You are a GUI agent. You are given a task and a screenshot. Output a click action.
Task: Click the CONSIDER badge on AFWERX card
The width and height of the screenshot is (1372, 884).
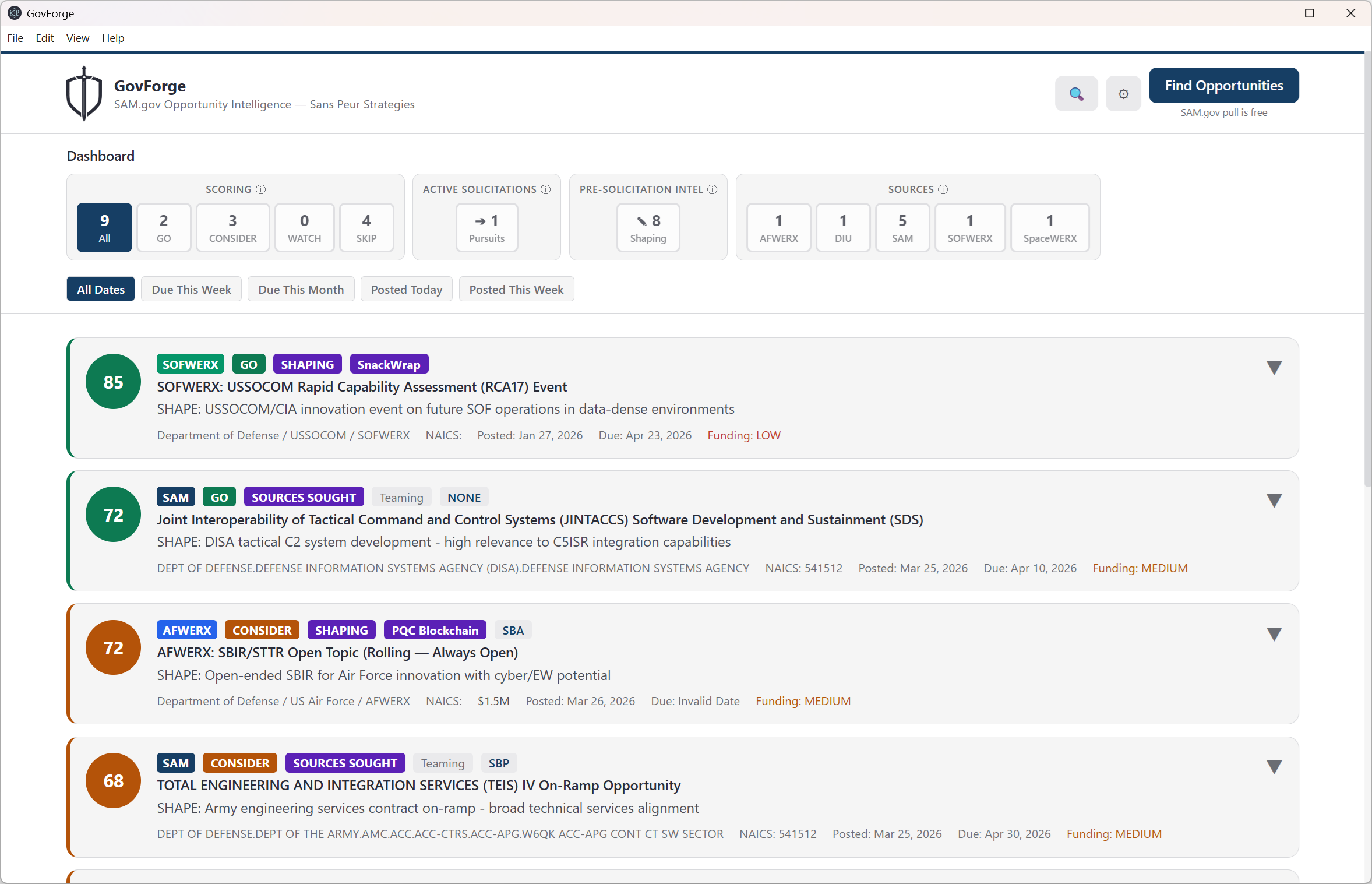point(262,630)
